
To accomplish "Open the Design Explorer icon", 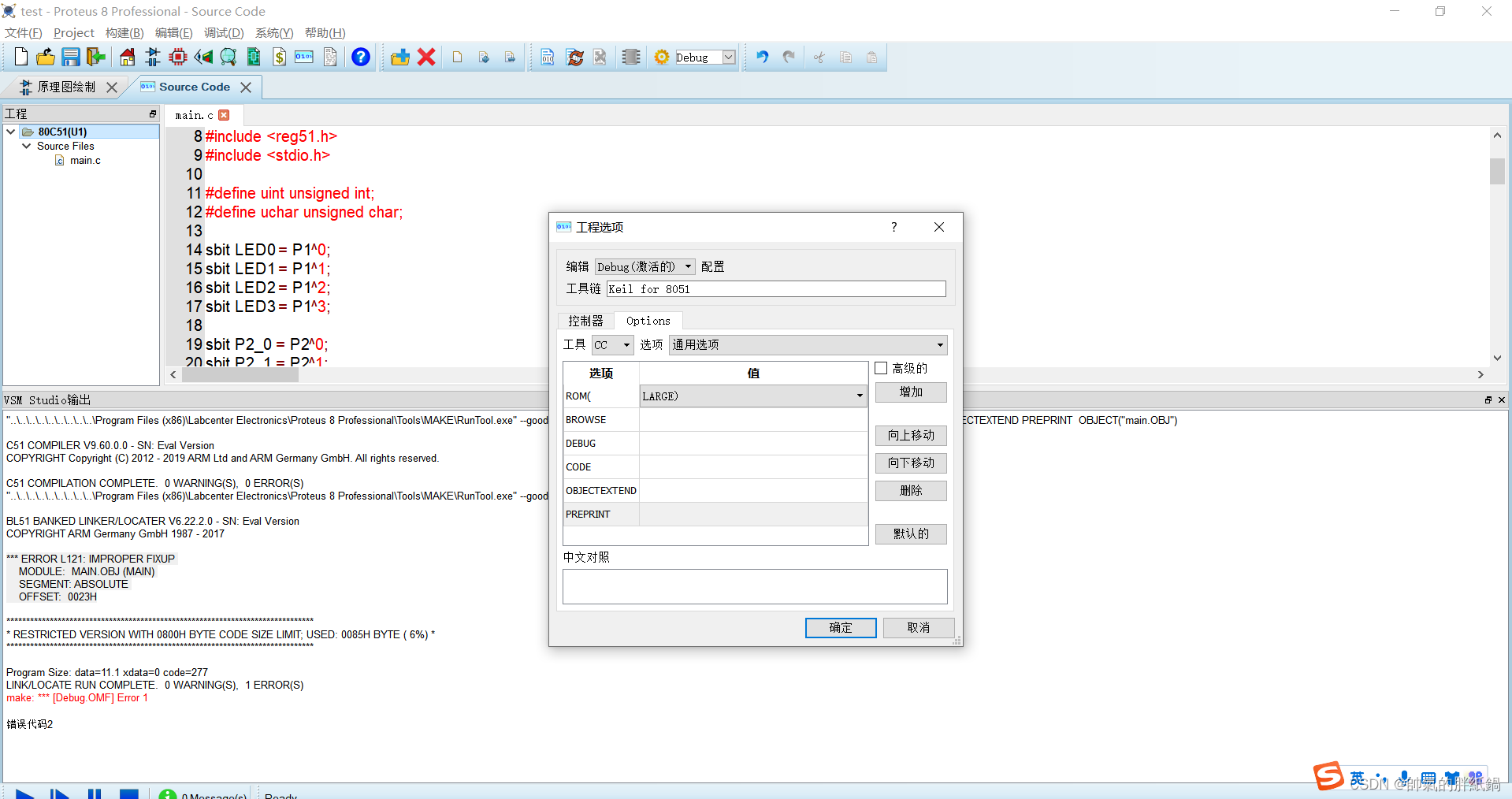I will tap(254, 57).
